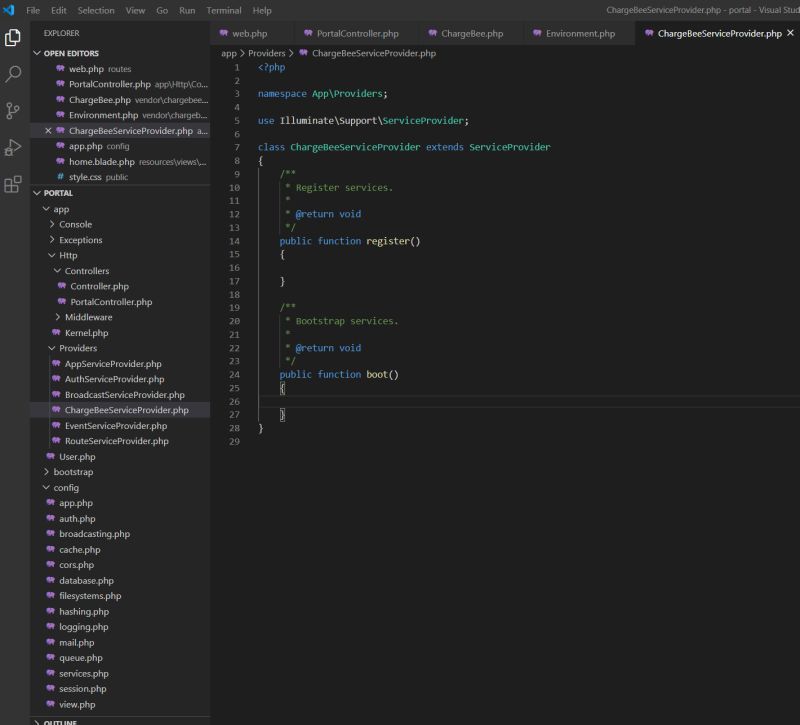Screen dimensions: 800x725
Task: Open ChargeBee.php in Open Editors list
Action: pyautogui.click(x=120, y=100)
